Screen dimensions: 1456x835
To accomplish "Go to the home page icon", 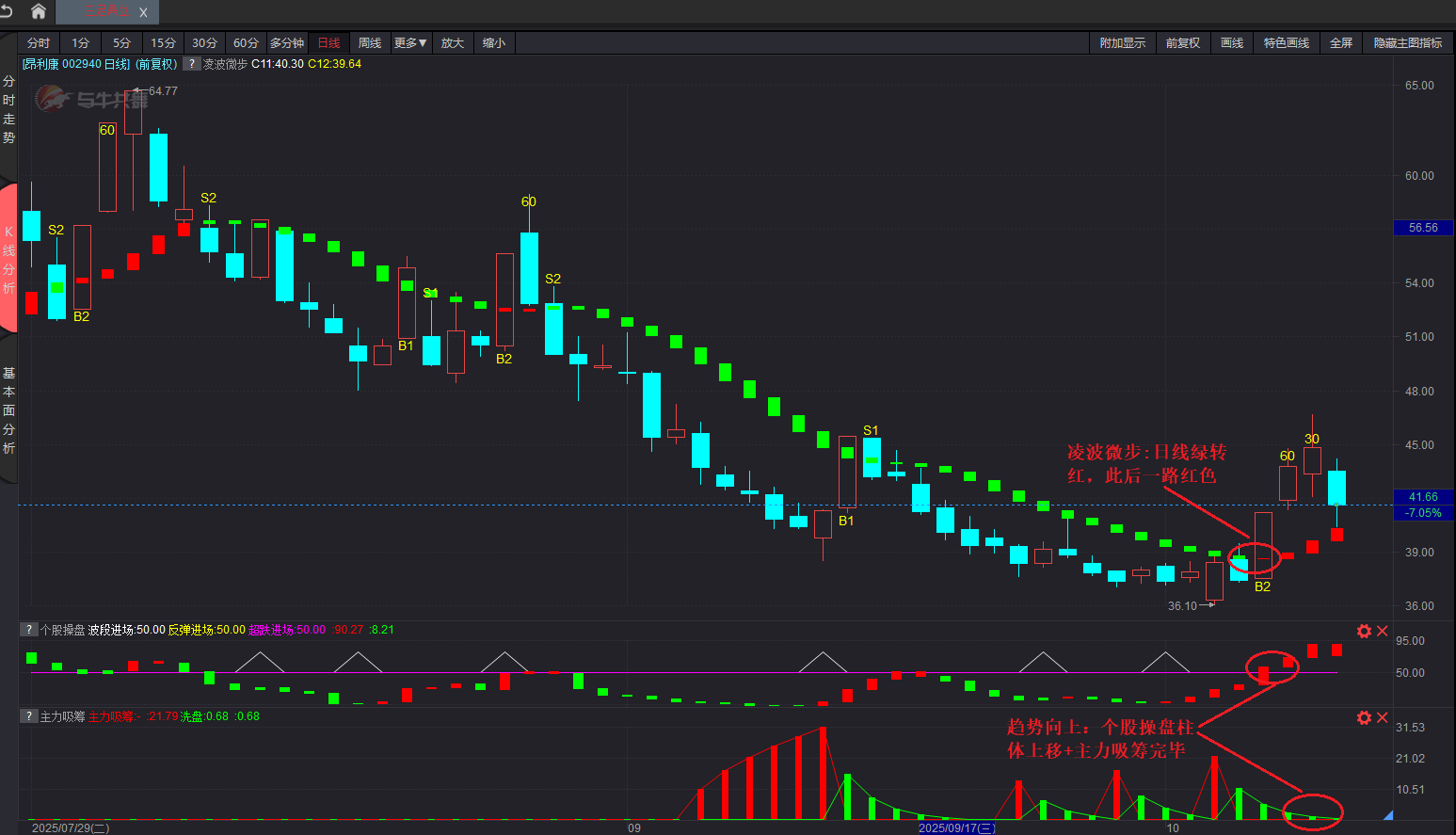I will [x=39, y=11].
